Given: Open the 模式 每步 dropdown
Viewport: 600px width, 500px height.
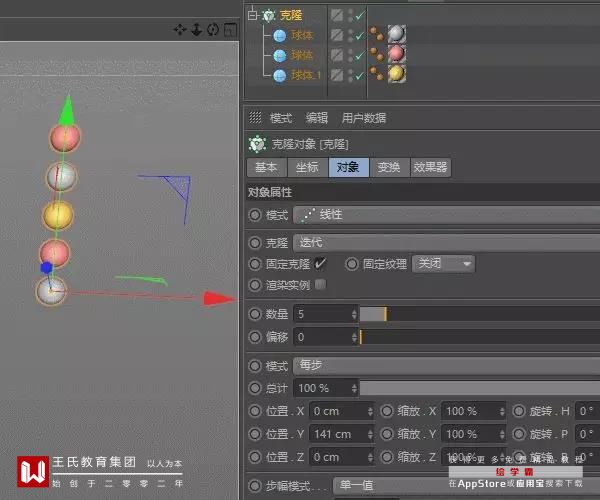Looking at the screenshot, I should (446, 366).
